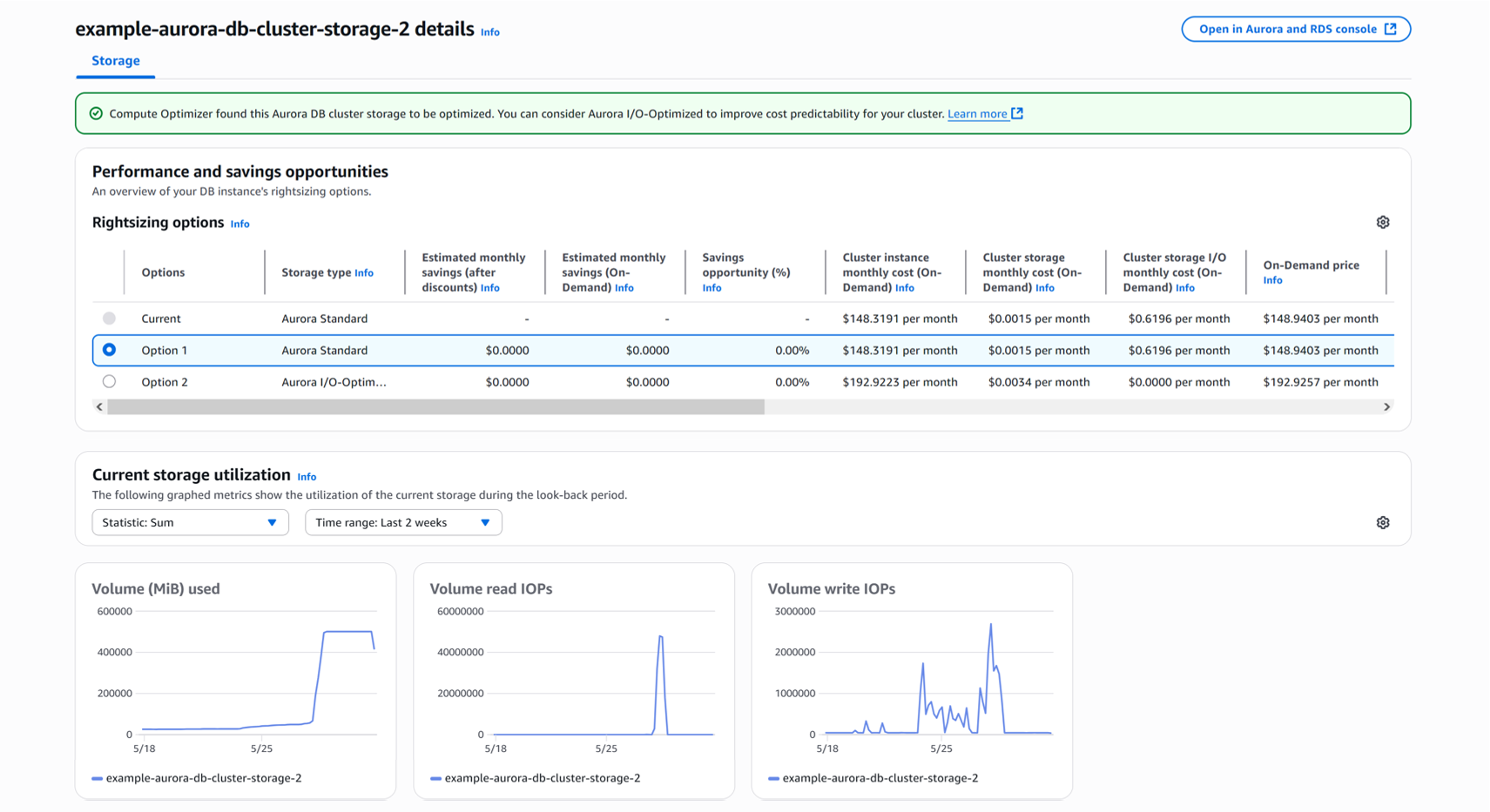This screenshot has height=812, width=1490.
Task: Click the right arrow of the table scrollbar
Action: 1386,407
